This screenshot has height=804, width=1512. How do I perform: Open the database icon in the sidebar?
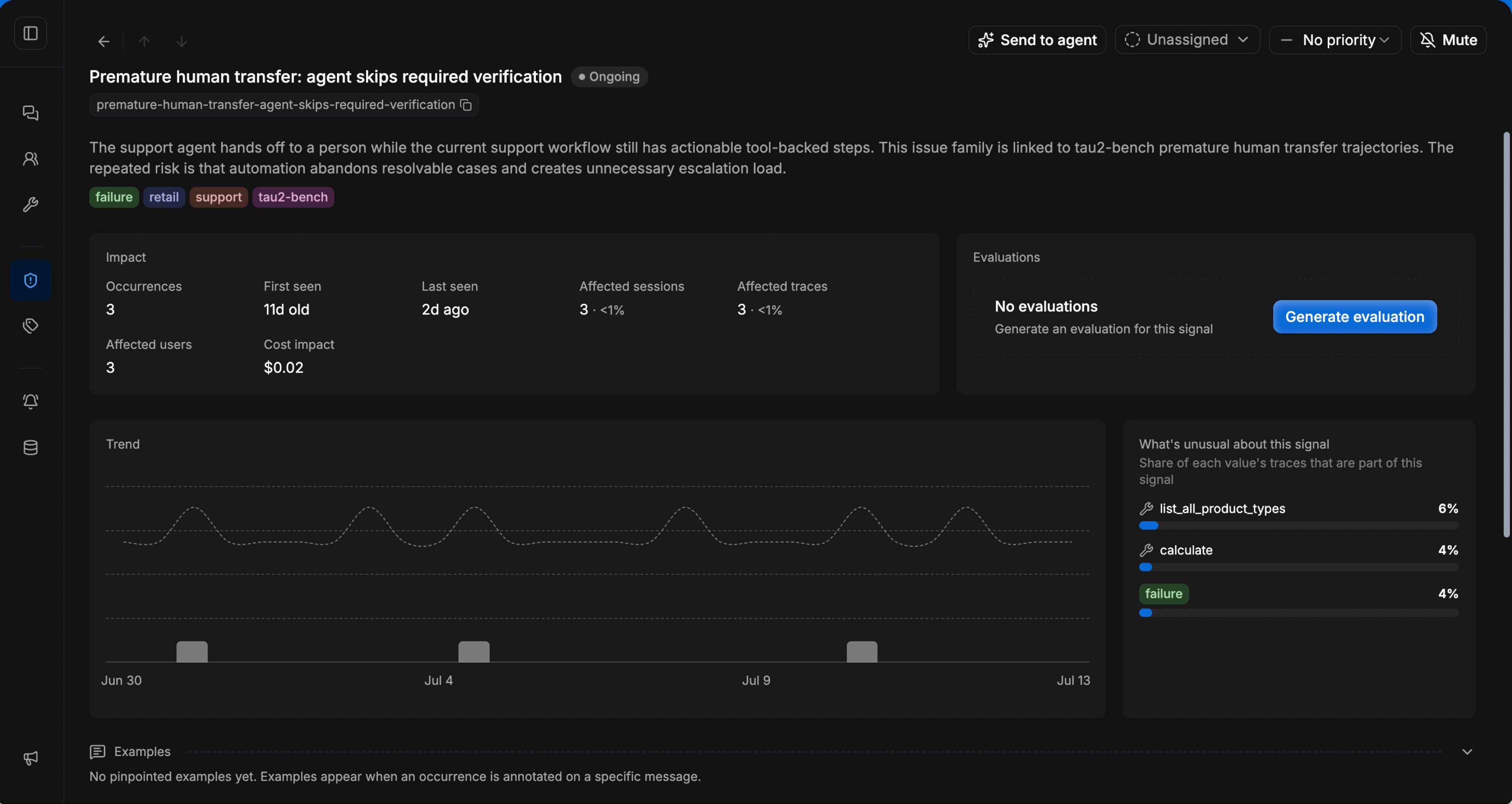coord(31,448)
